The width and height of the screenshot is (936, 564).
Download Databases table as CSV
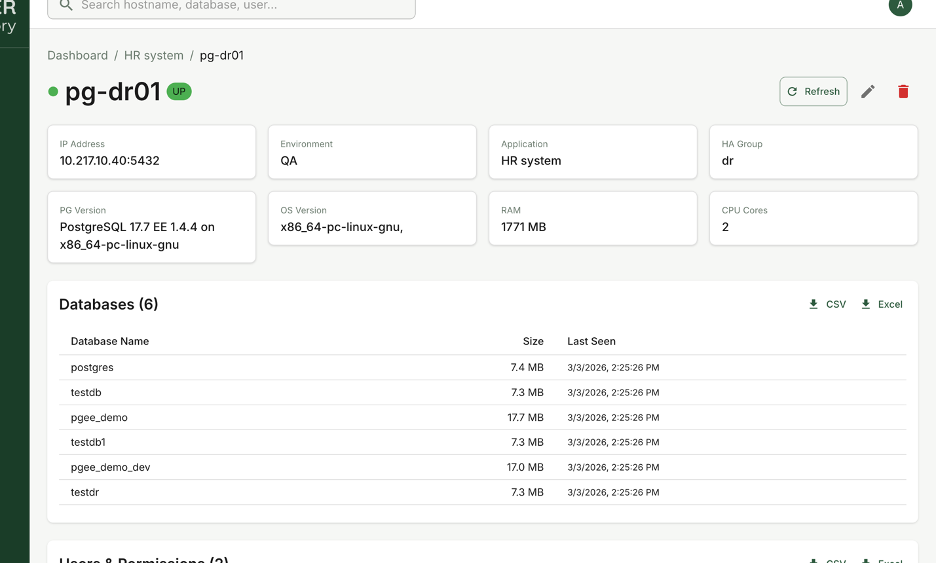point(827,304)
